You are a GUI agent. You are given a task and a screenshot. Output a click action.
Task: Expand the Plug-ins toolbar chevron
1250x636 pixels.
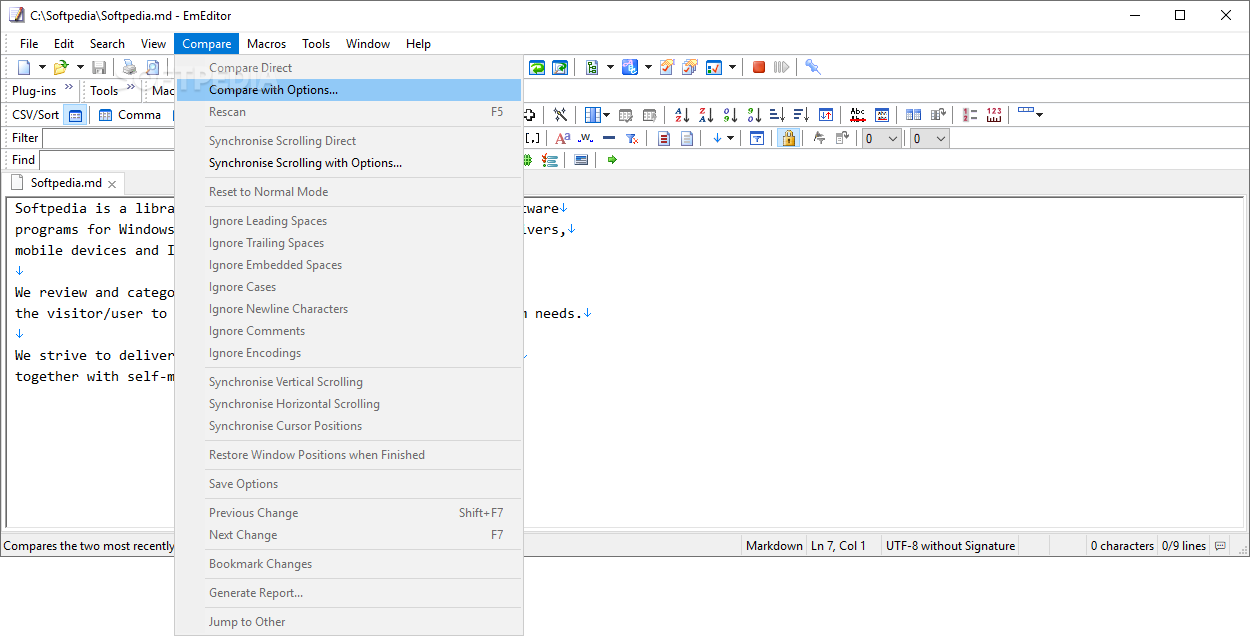tap(69, 89)
